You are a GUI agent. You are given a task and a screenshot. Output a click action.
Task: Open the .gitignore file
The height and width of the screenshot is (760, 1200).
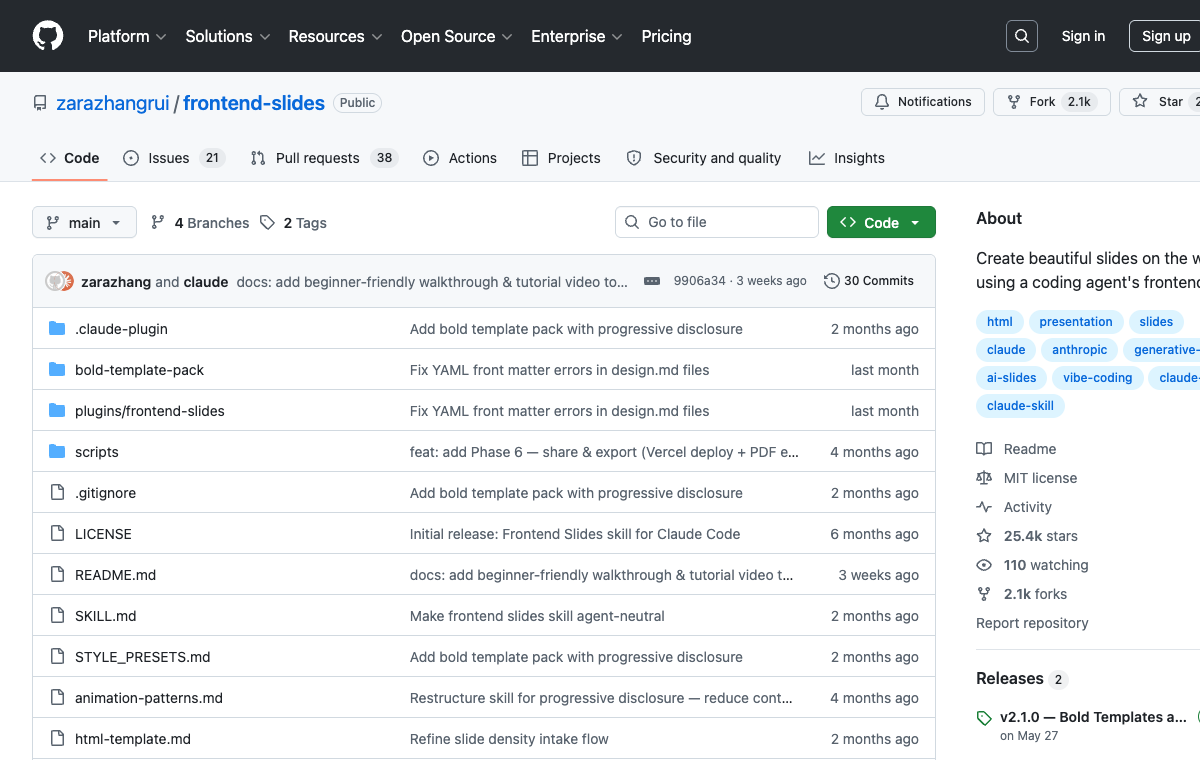click(x=105, y=493)
